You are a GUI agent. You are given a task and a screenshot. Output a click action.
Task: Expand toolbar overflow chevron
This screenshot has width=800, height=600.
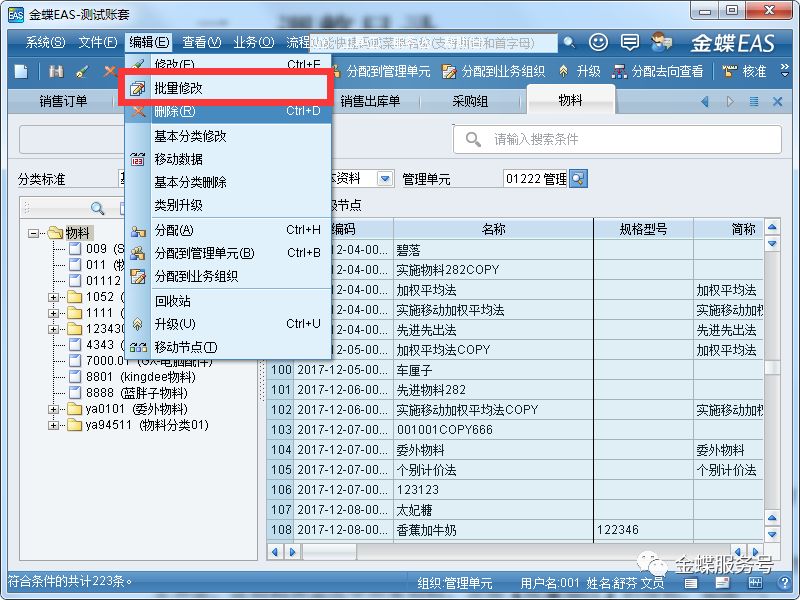coord(785,71)
